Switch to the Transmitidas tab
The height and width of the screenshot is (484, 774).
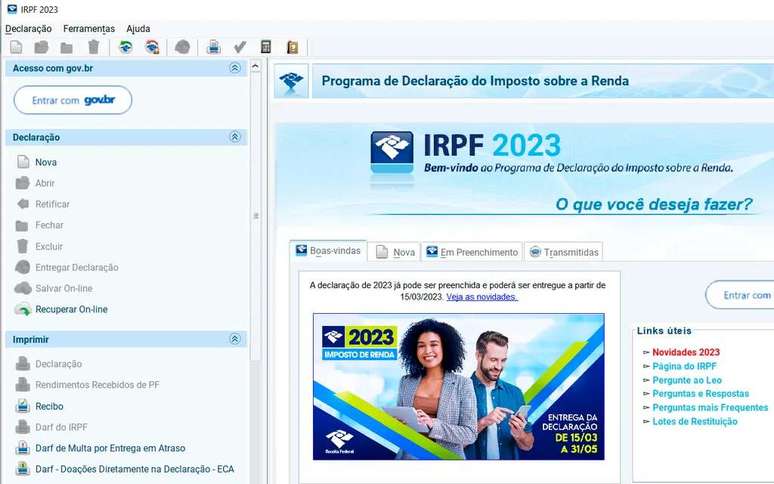(x=564, y=252)
